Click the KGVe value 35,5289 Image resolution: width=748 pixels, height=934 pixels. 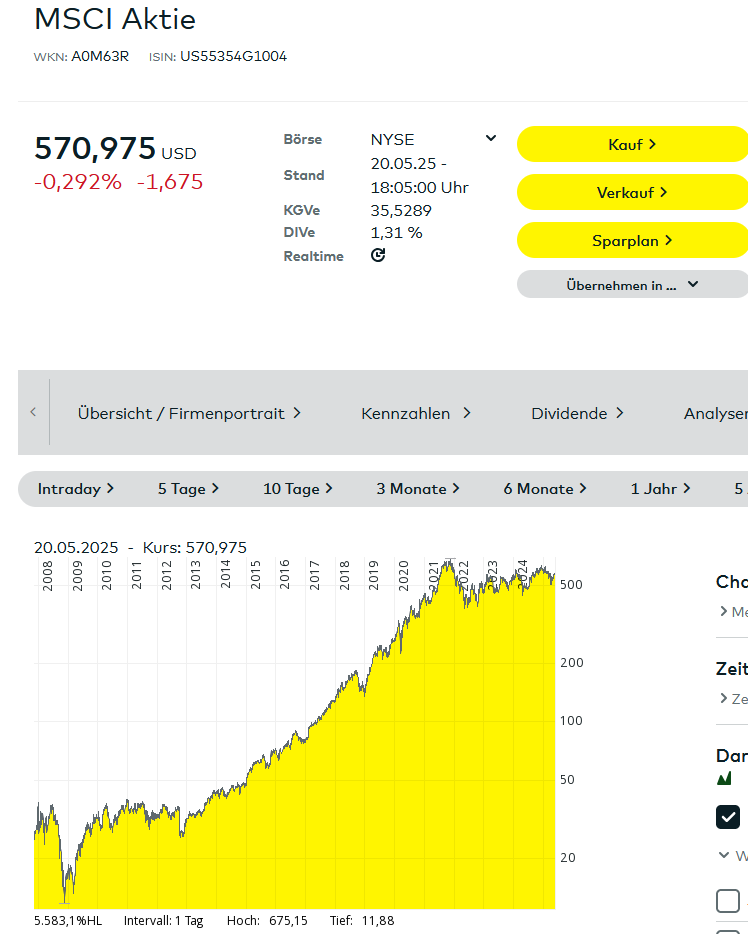click(x=401, y=211)
